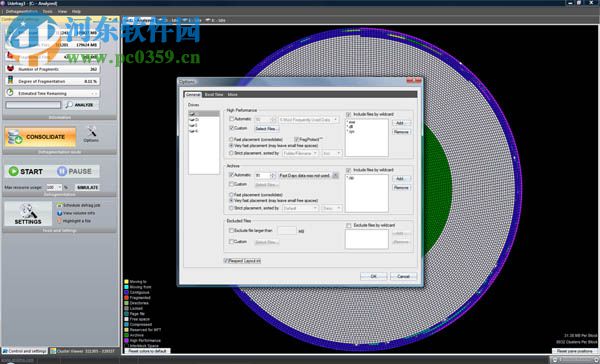Click Number of Fragments icon
The height and width of the screenshot is (364, 600).
coord(10,69)
